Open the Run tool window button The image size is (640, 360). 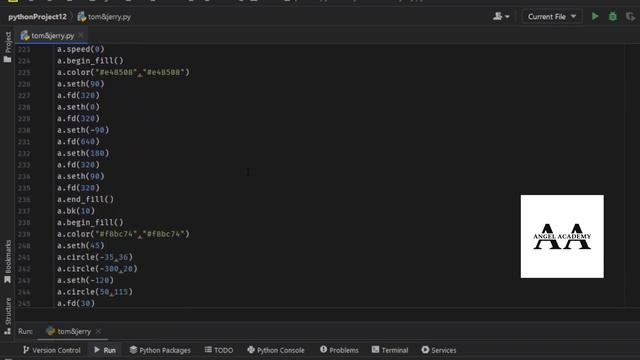(105, 350)
